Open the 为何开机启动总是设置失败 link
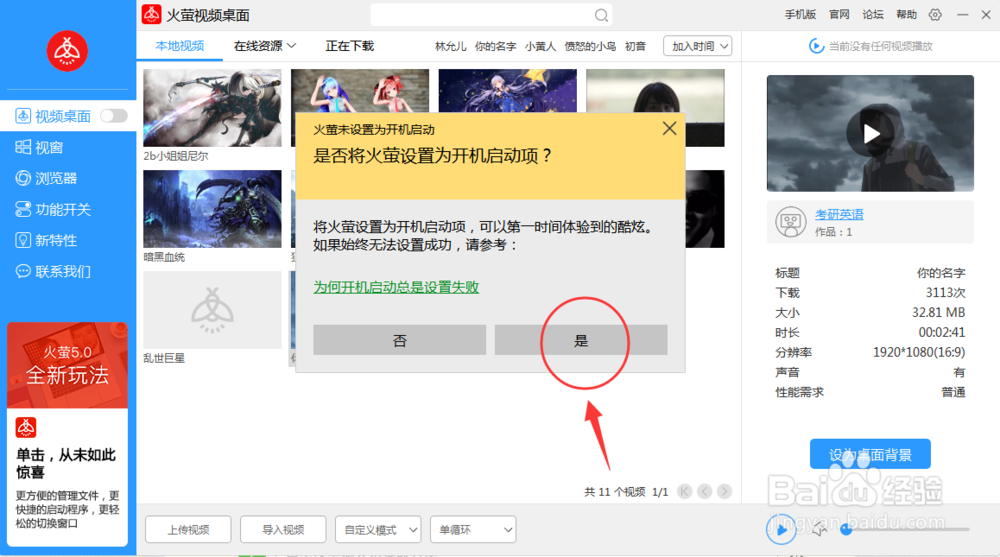 tap(396, 287)
